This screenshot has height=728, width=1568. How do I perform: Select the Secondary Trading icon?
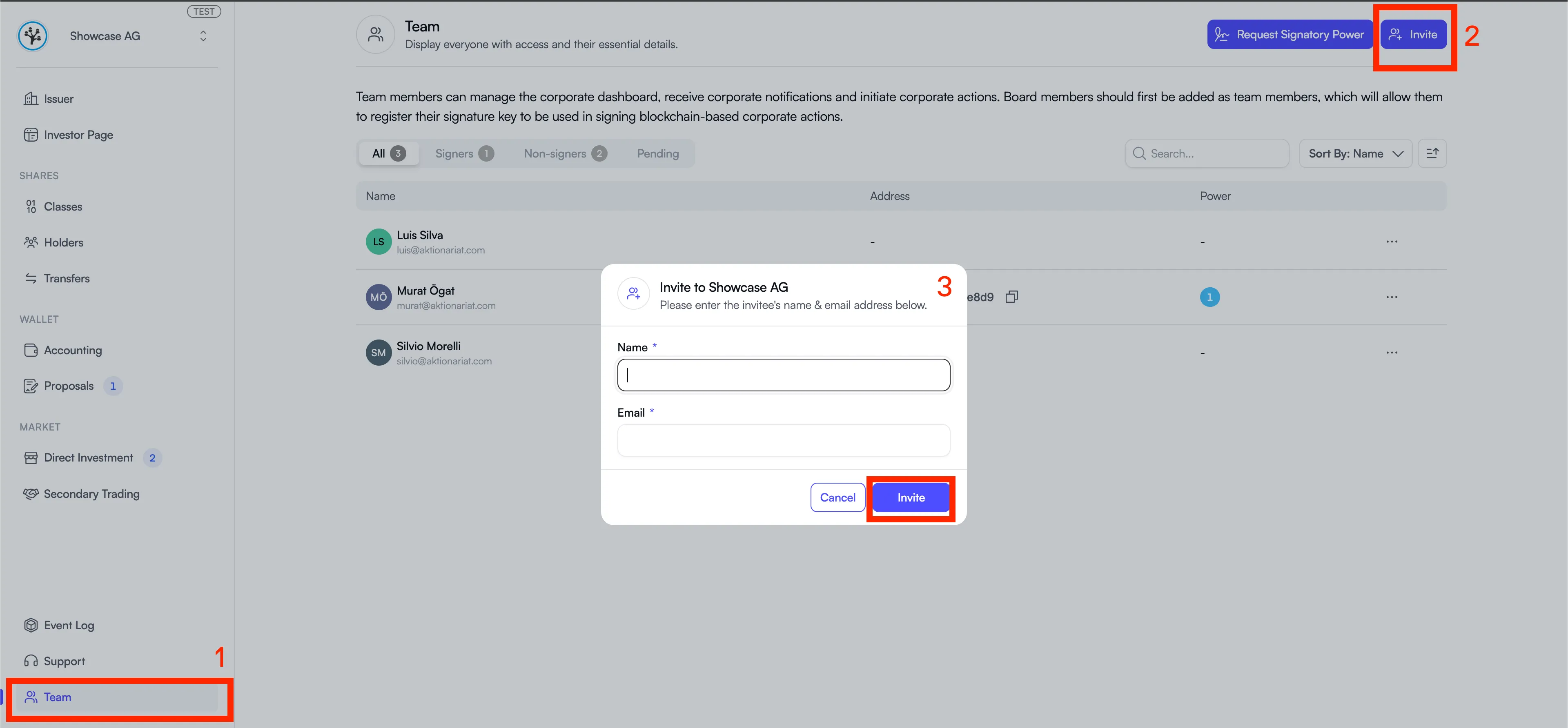32,493
